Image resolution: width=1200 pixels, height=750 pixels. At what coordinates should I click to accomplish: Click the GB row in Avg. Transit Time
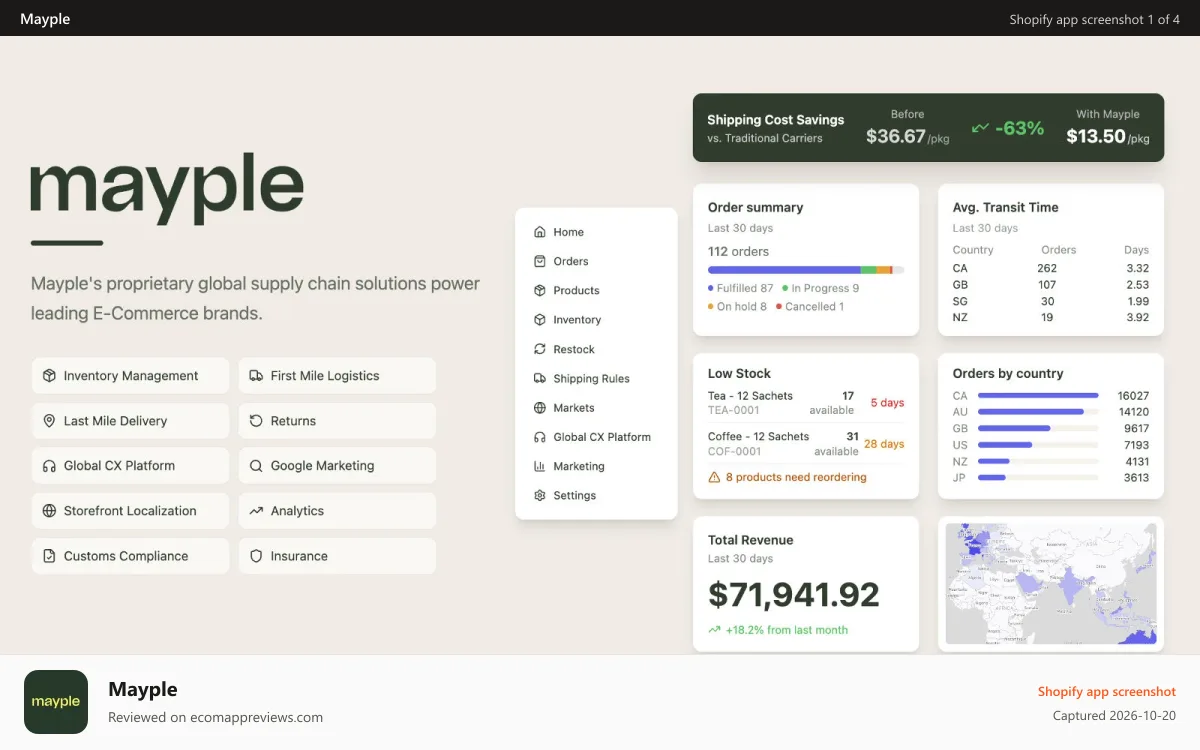pyautogui.click(x=1051, y=285)
